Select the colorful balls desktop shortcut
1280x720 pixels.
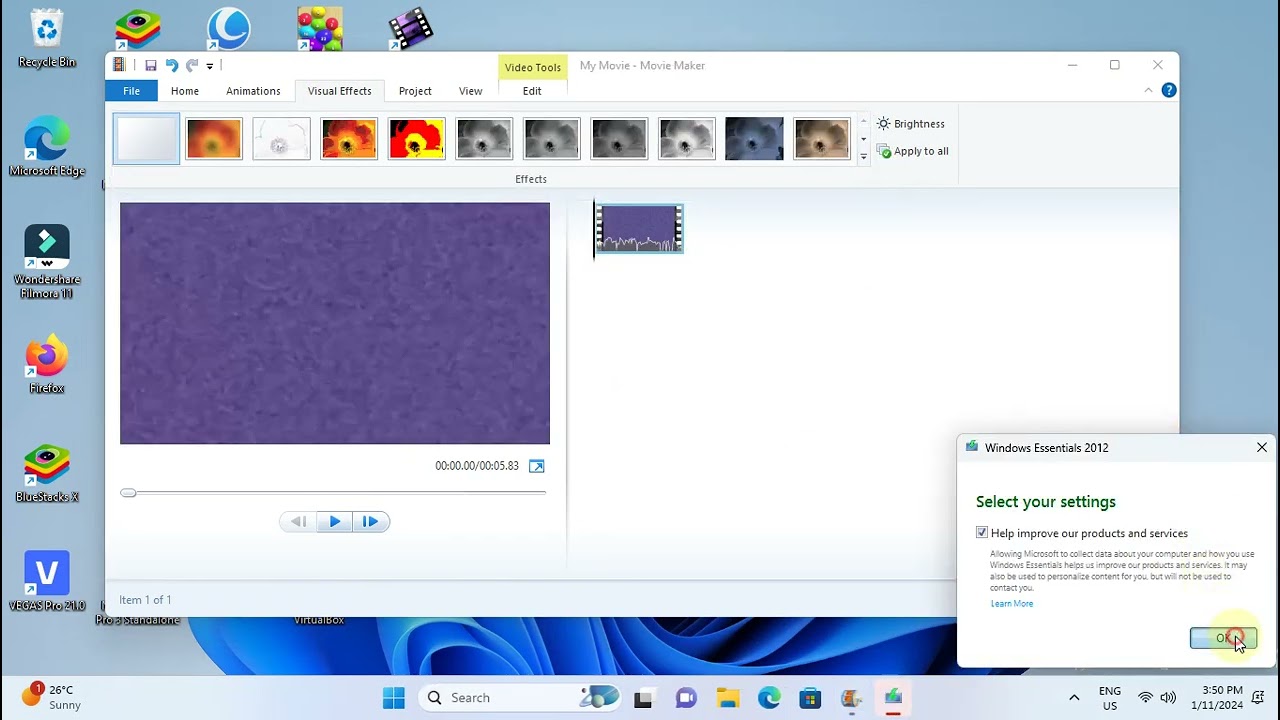coord(320,28)
